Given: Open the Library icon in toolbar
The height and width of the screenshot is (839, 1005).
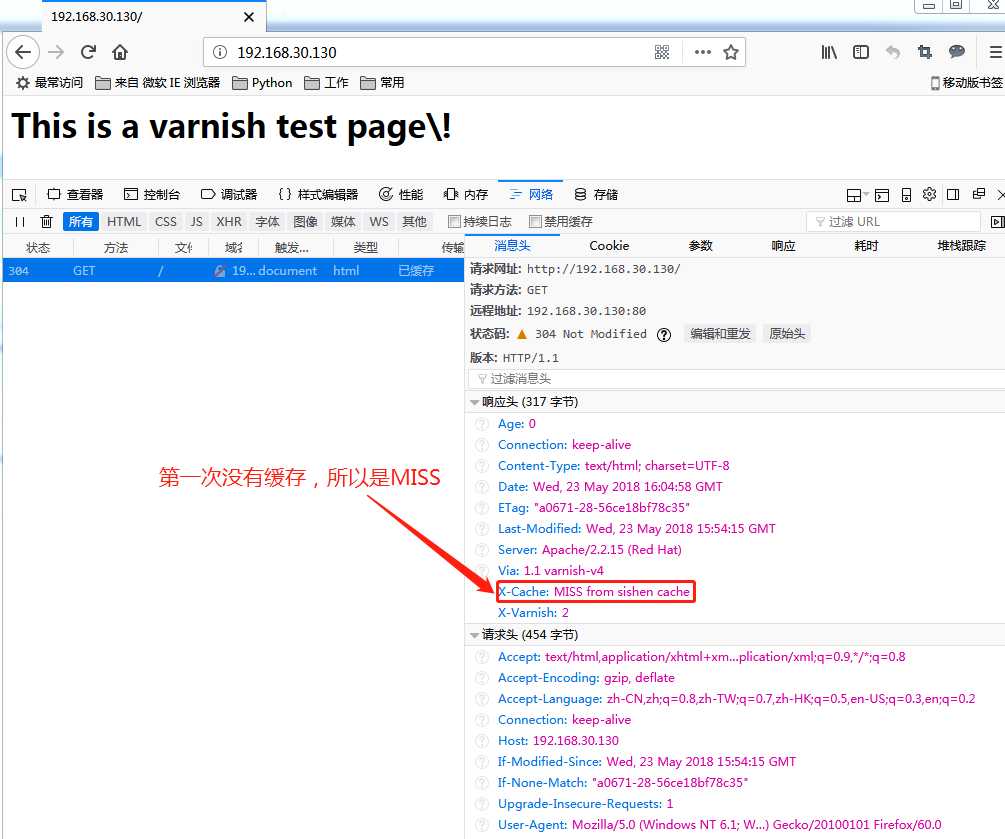Looking at the screenshot, I should (829, 52).
